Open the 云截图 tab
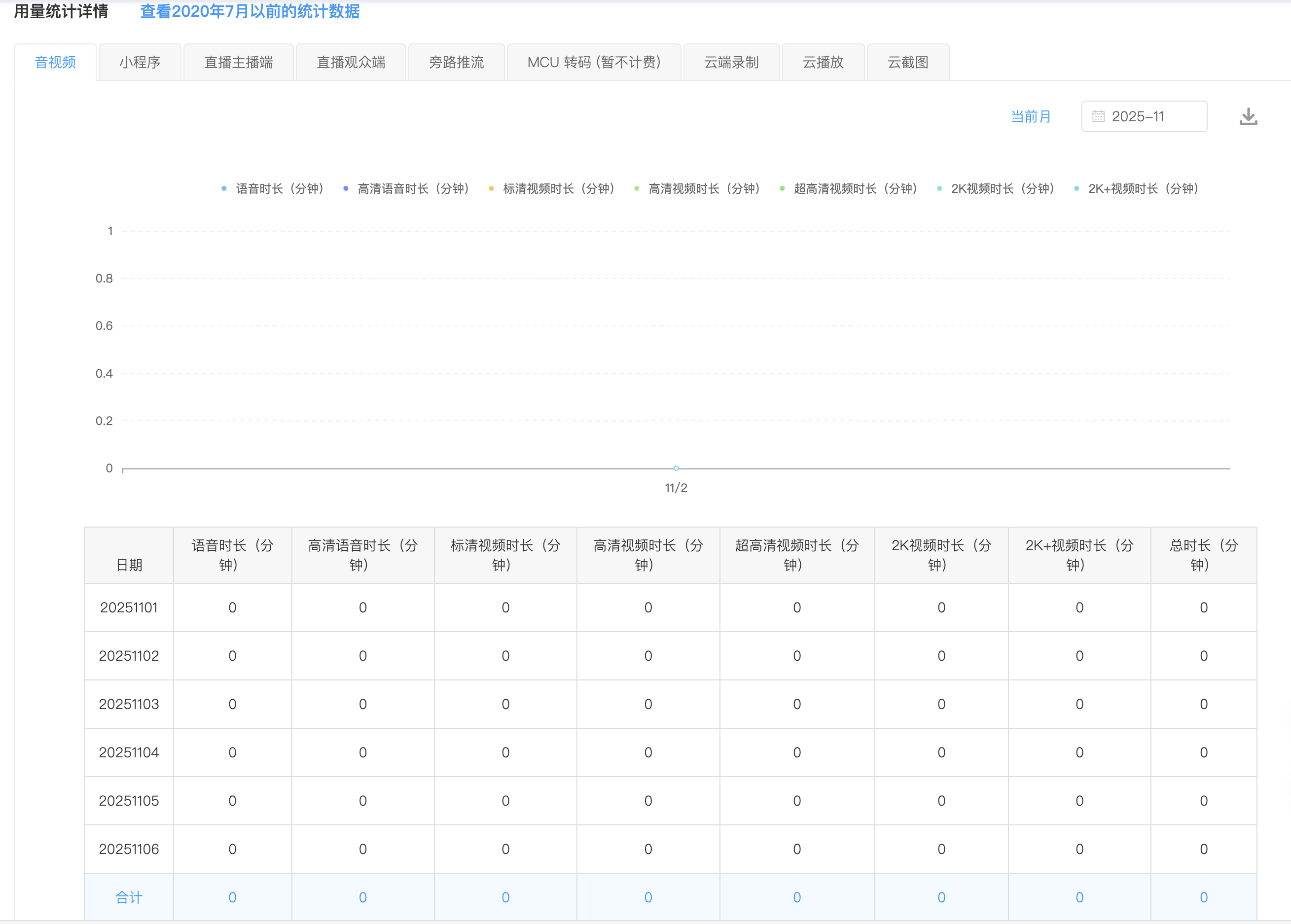This screenshot has height=924, width=1291. (x=908, y=63)
